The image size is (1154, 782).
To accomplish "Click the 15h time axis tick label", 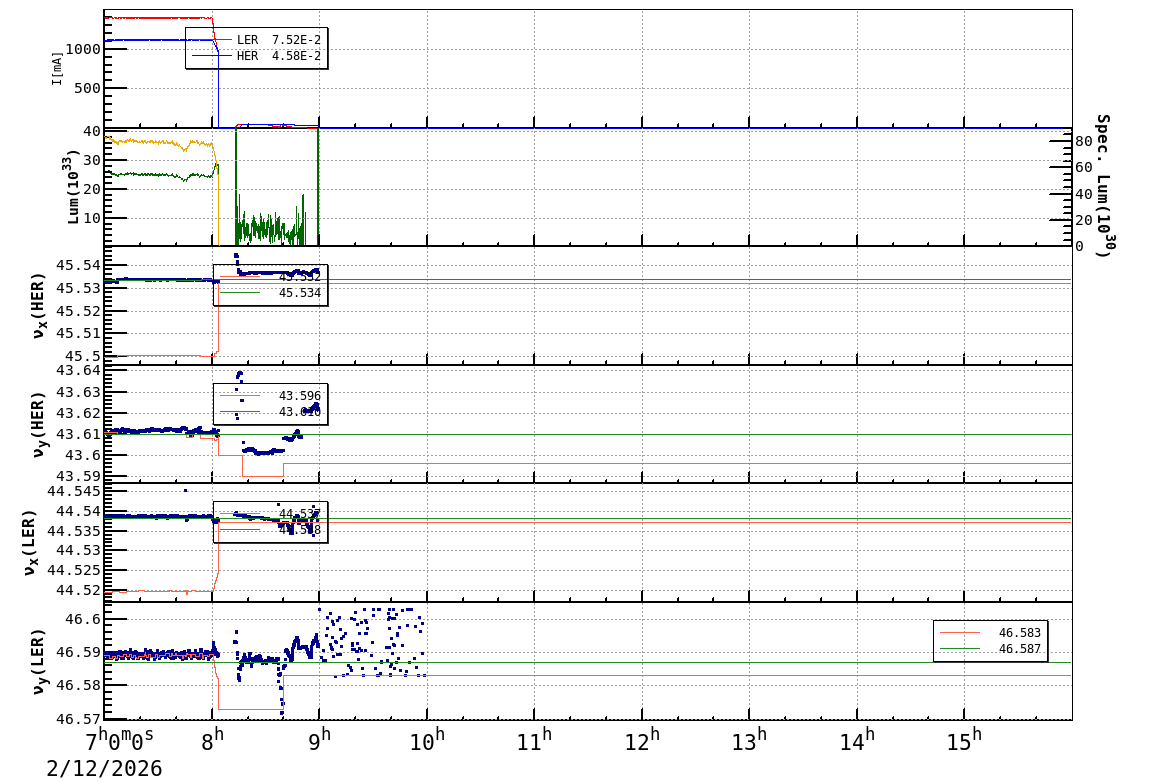I will [x=963, y=741].
